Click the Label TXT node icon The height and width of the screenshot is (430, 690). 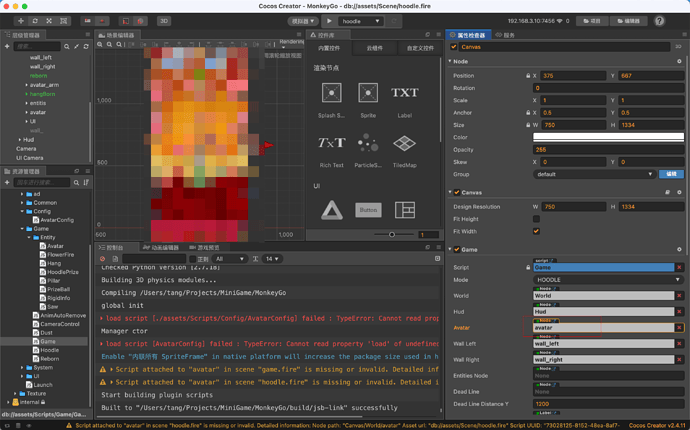click(404, 93)
